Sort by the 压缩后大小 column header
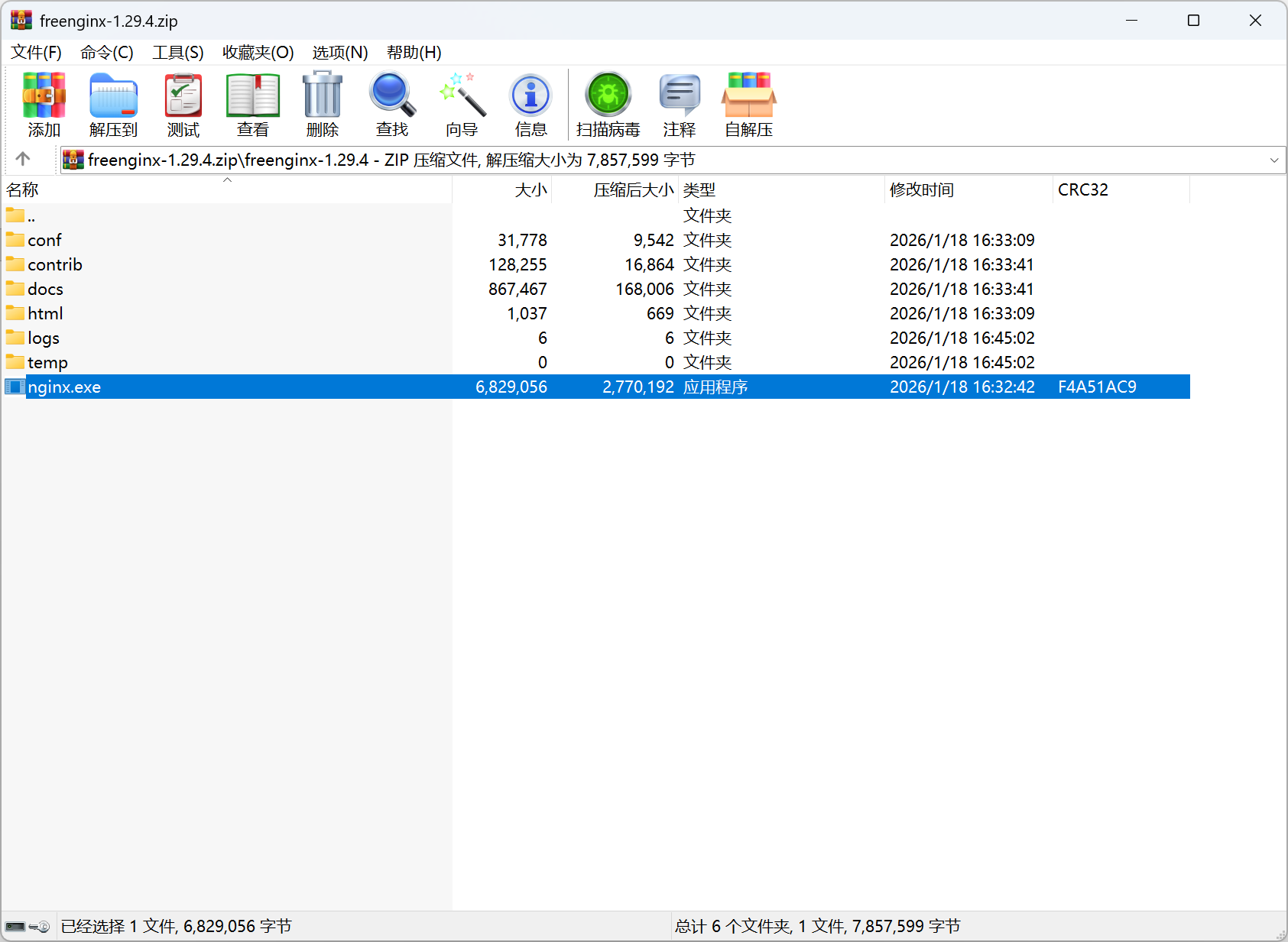The height and width of the screenshot is (942, 1288). pos(615,189)
